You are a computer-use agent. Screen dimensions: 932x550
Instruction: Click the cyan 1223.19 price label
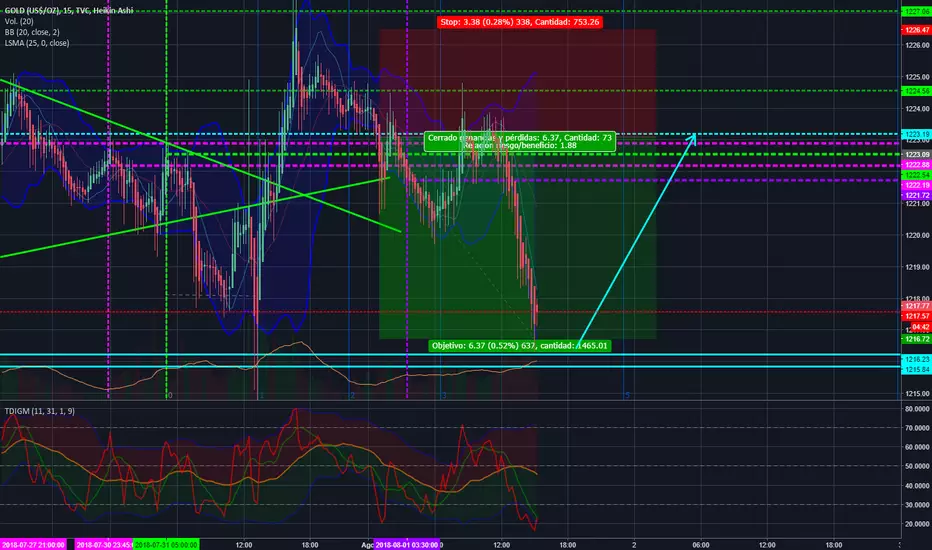coord(916,134)
